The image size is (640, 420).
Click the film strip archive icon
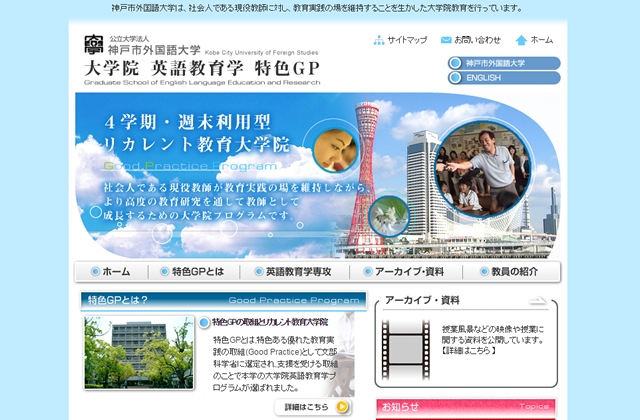point(405,350)
